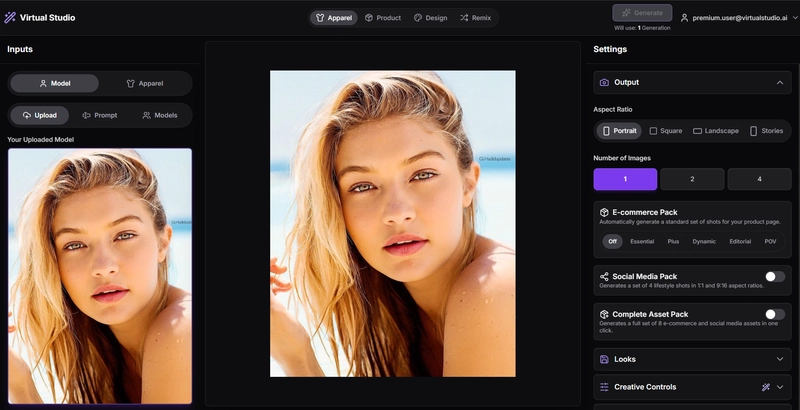The image size is (800, 410).
Task: Set E-commerce Pack to Essential
Action: coord(642,242)
